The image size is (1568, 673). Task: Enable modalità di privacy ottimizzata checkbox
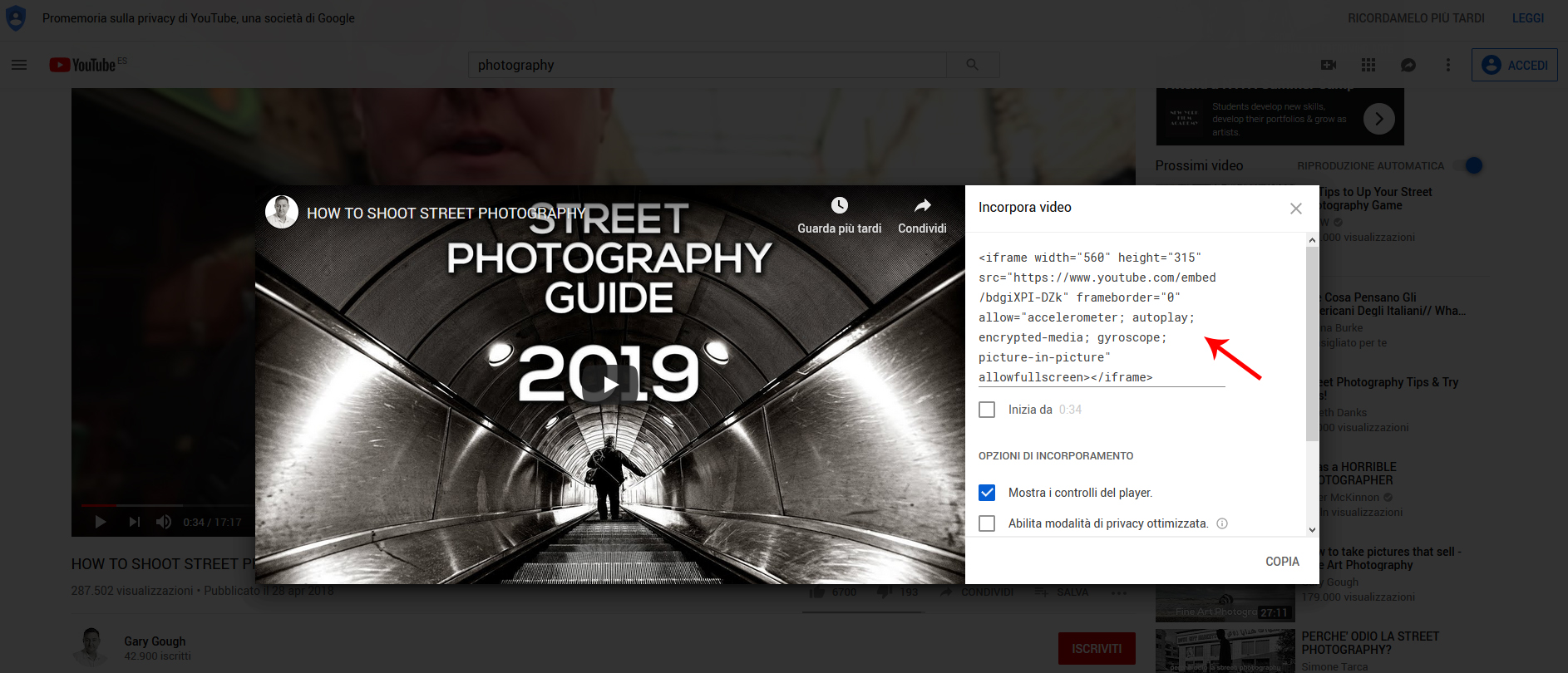coord(987,523)
